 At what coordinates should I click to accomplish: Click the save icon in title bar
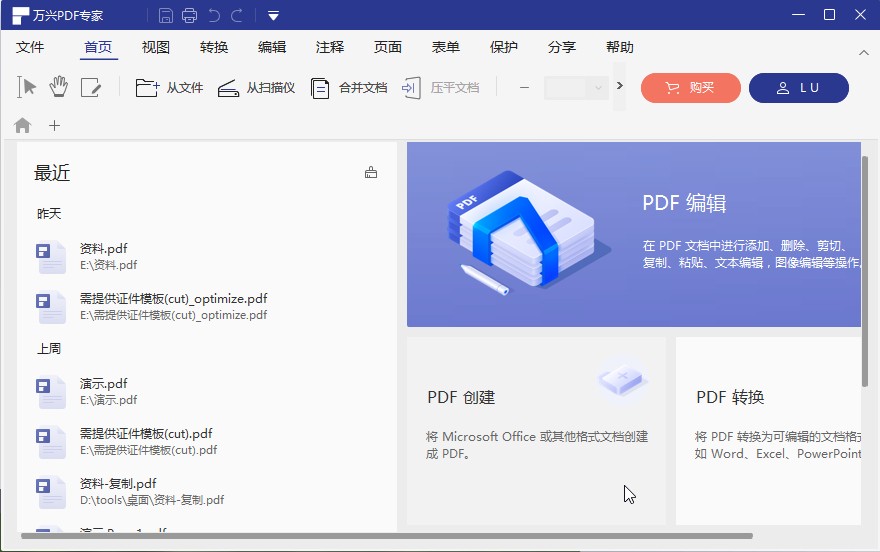coord(166,15)
